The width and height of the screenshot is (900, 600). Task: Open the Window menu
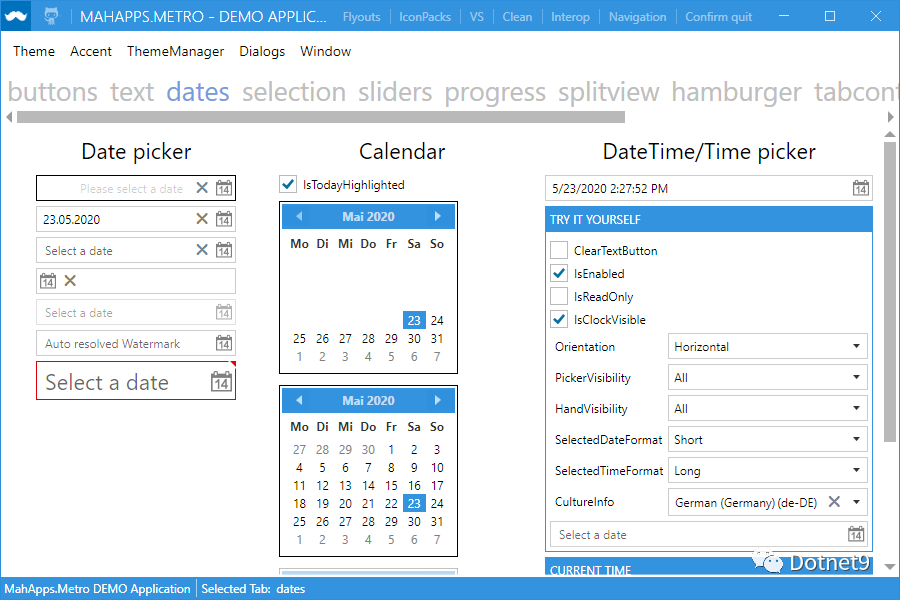coord(325,51)
